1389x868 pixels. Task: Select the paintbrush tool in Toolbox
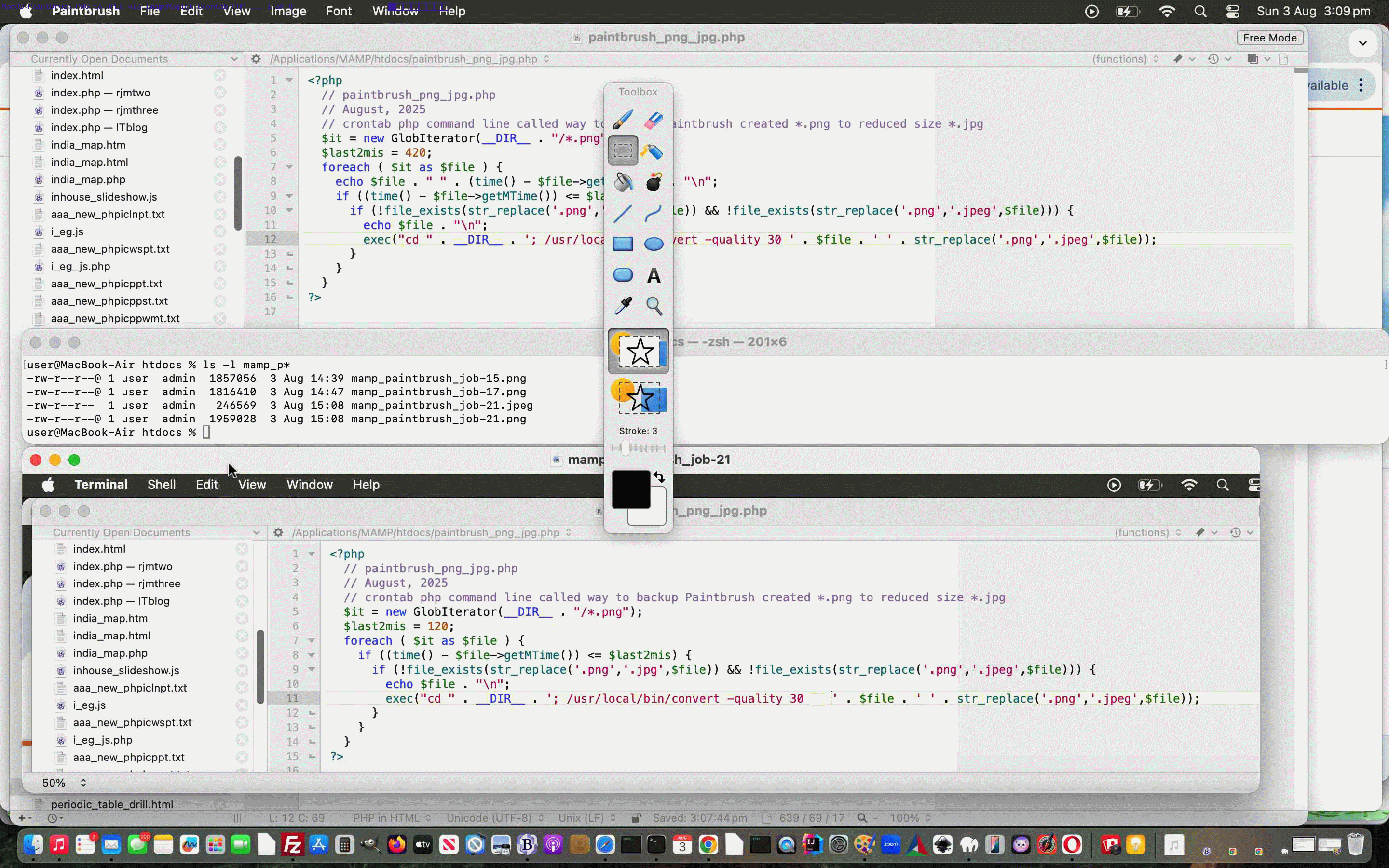623,120
